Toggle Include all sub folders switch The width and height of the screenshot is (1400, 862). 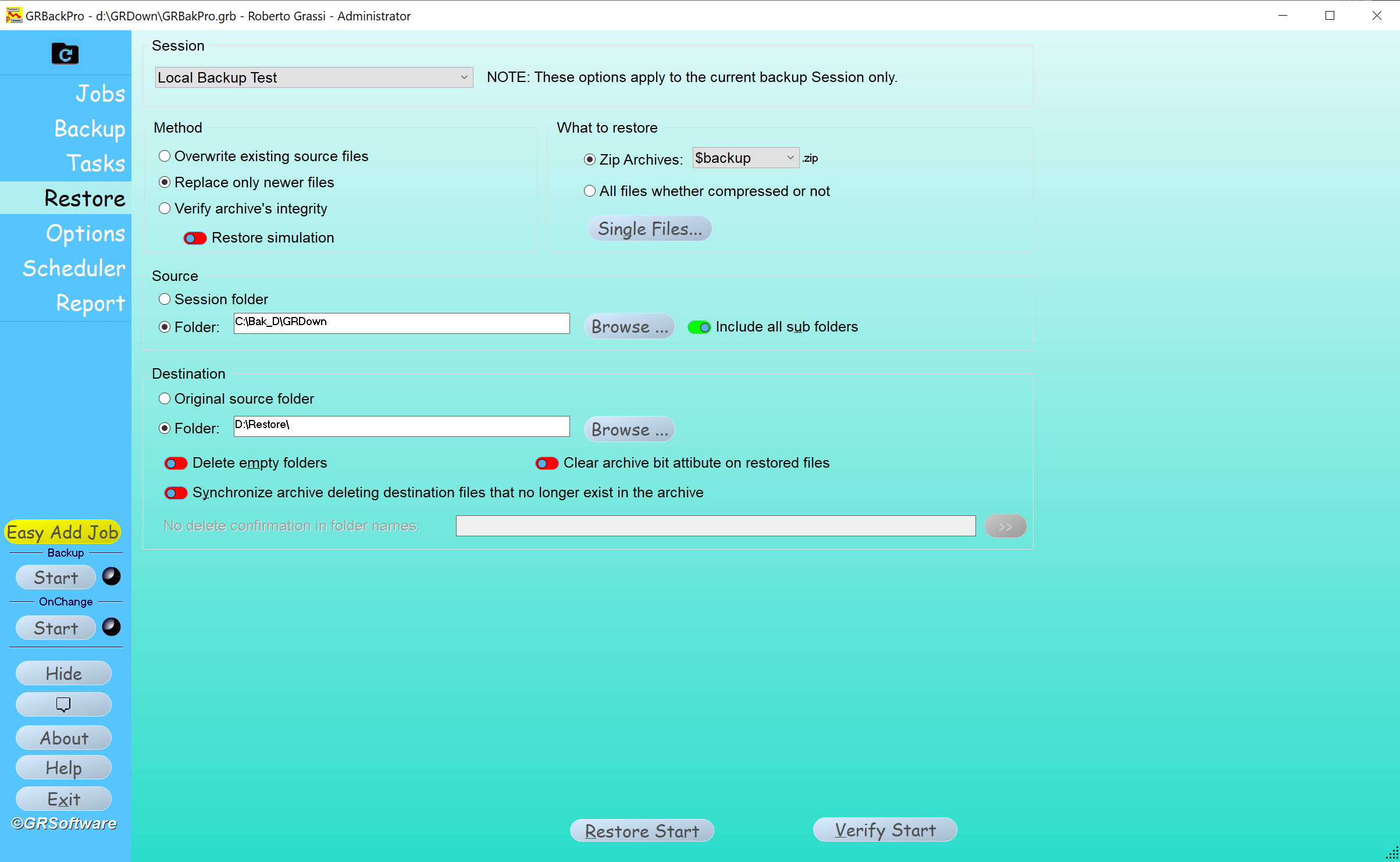(700, 327)
